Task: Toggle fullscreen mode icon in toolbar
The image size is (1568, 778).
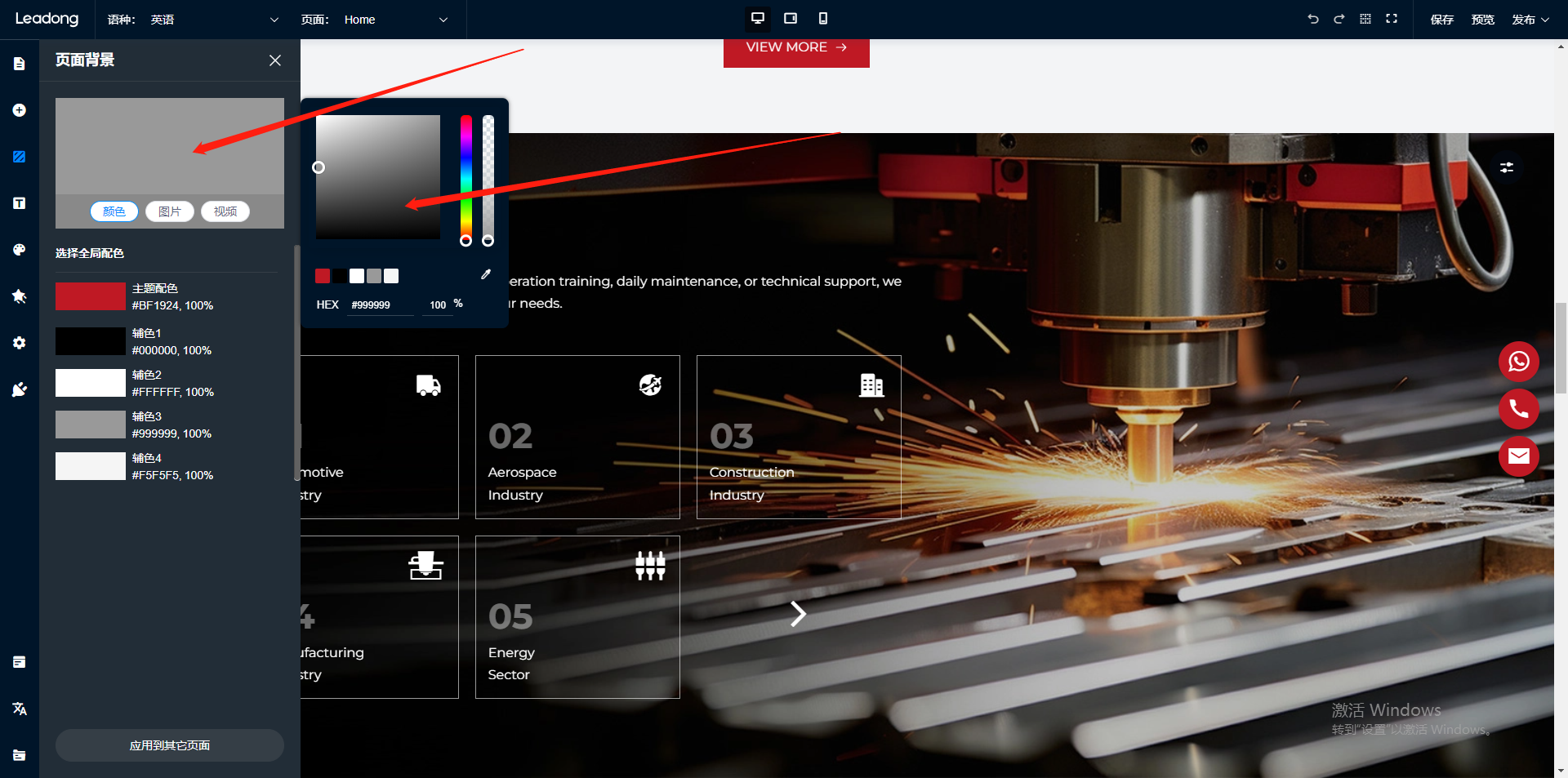Action: [x=1392, y=19]
